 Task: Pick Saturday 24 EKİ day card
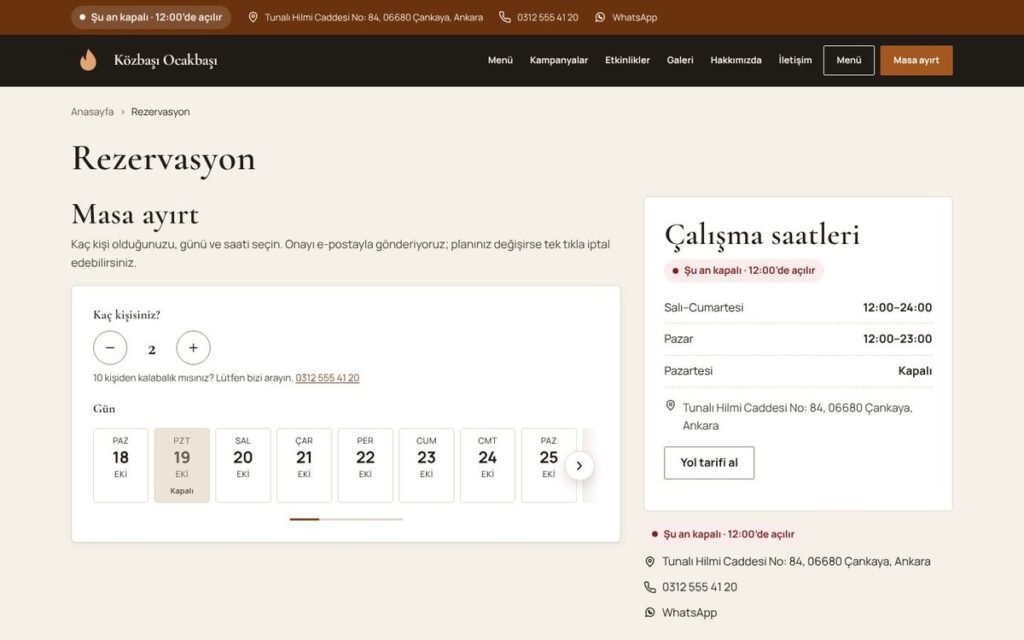[x=488, y=465]
